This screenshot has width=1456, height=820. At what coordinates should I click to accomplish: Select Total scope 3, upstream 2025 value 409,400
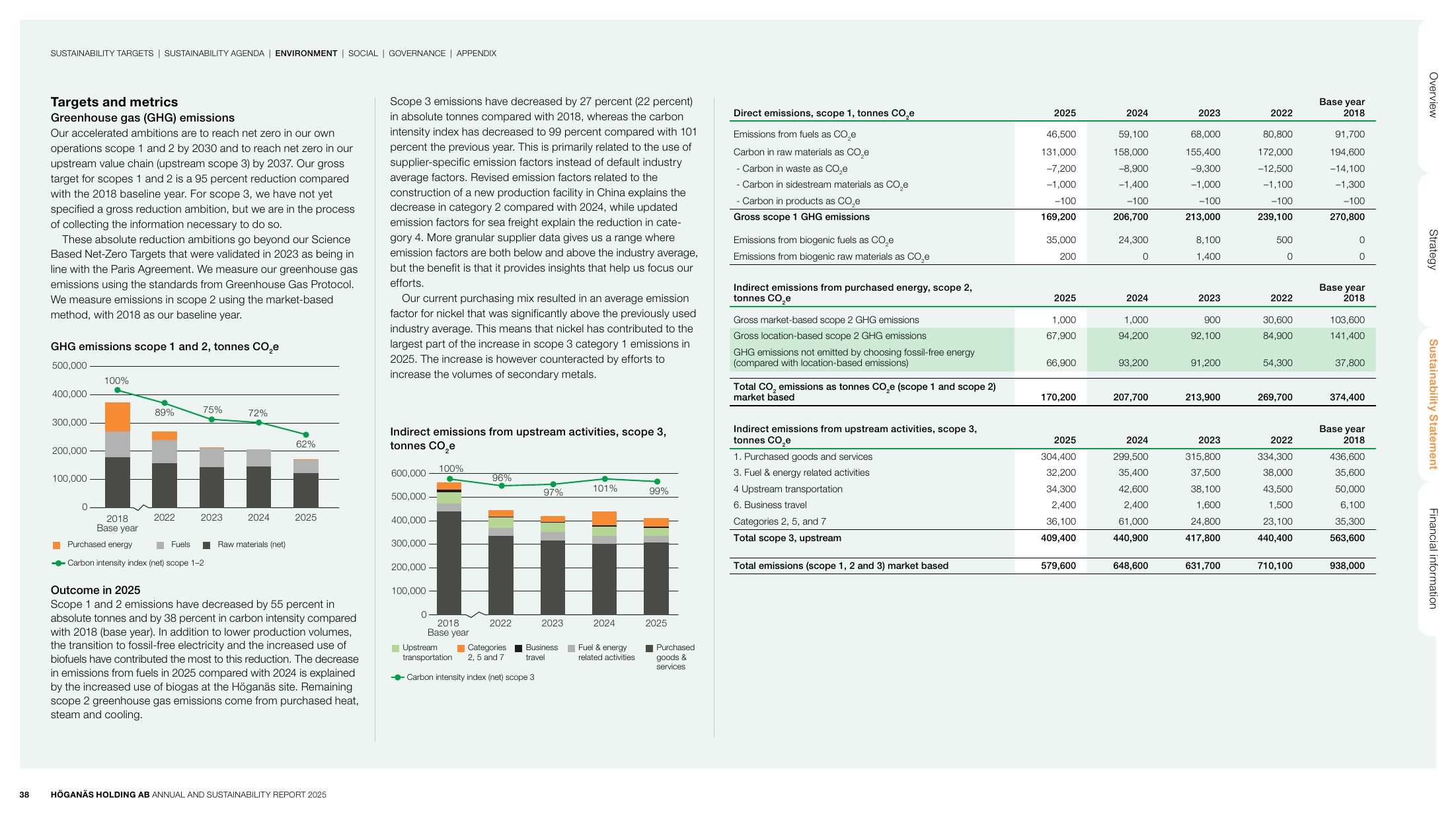coord(1058,538)
